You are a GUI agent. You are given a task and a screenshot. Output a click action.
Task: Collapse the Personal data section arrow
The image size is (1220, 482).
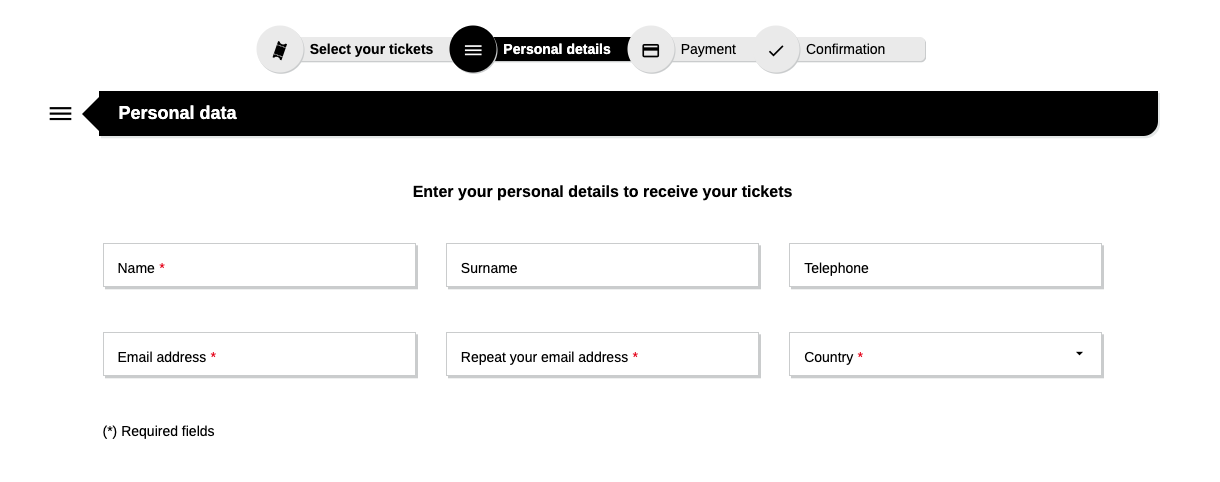click(x=90, y=114)
